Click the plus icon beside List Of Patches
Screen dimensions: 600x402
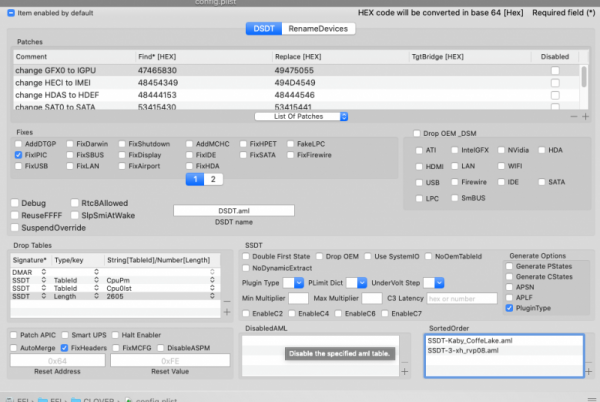(586, 116)
